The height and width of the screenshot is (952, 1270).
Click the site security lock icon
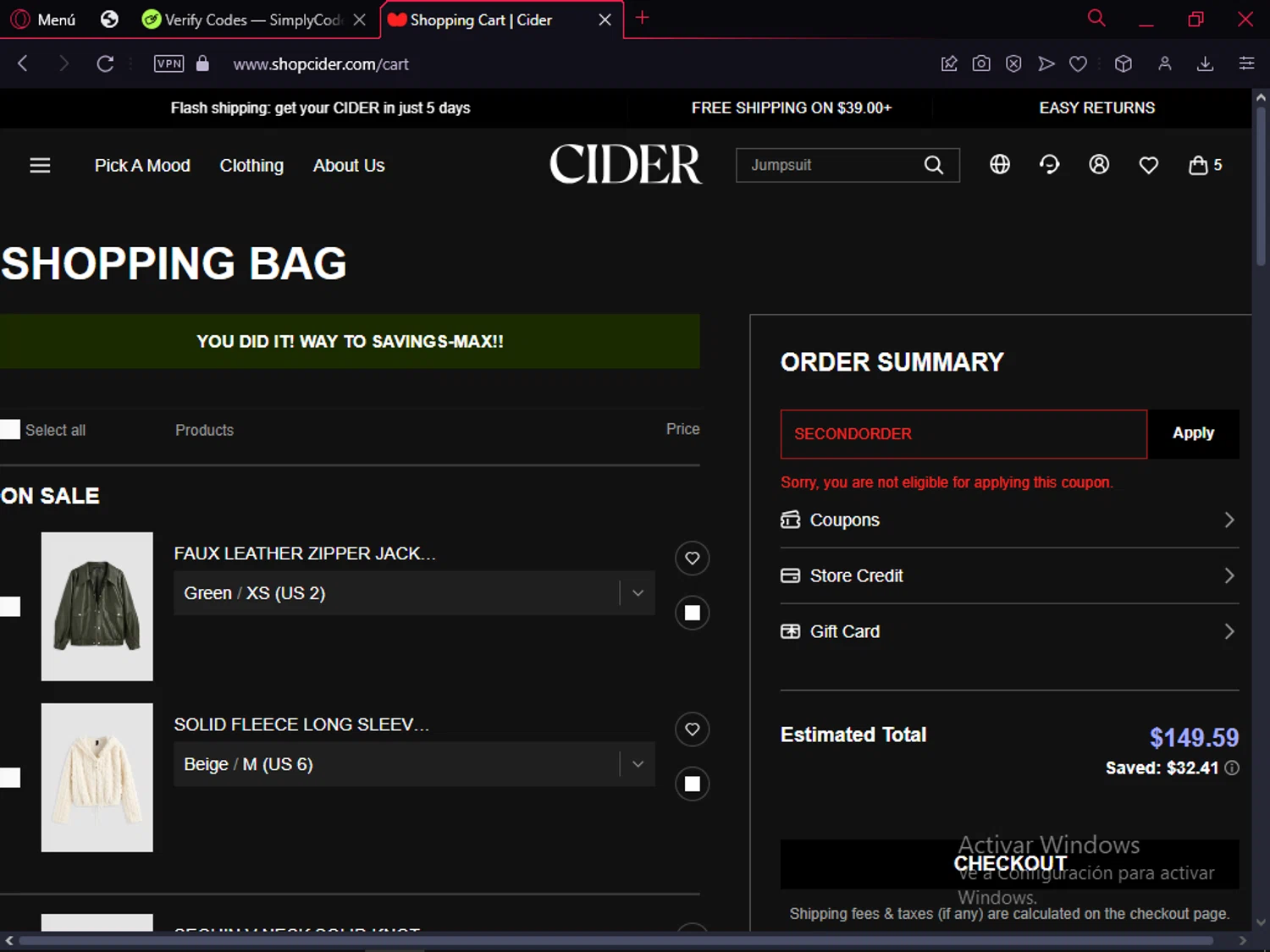[202, 63]
